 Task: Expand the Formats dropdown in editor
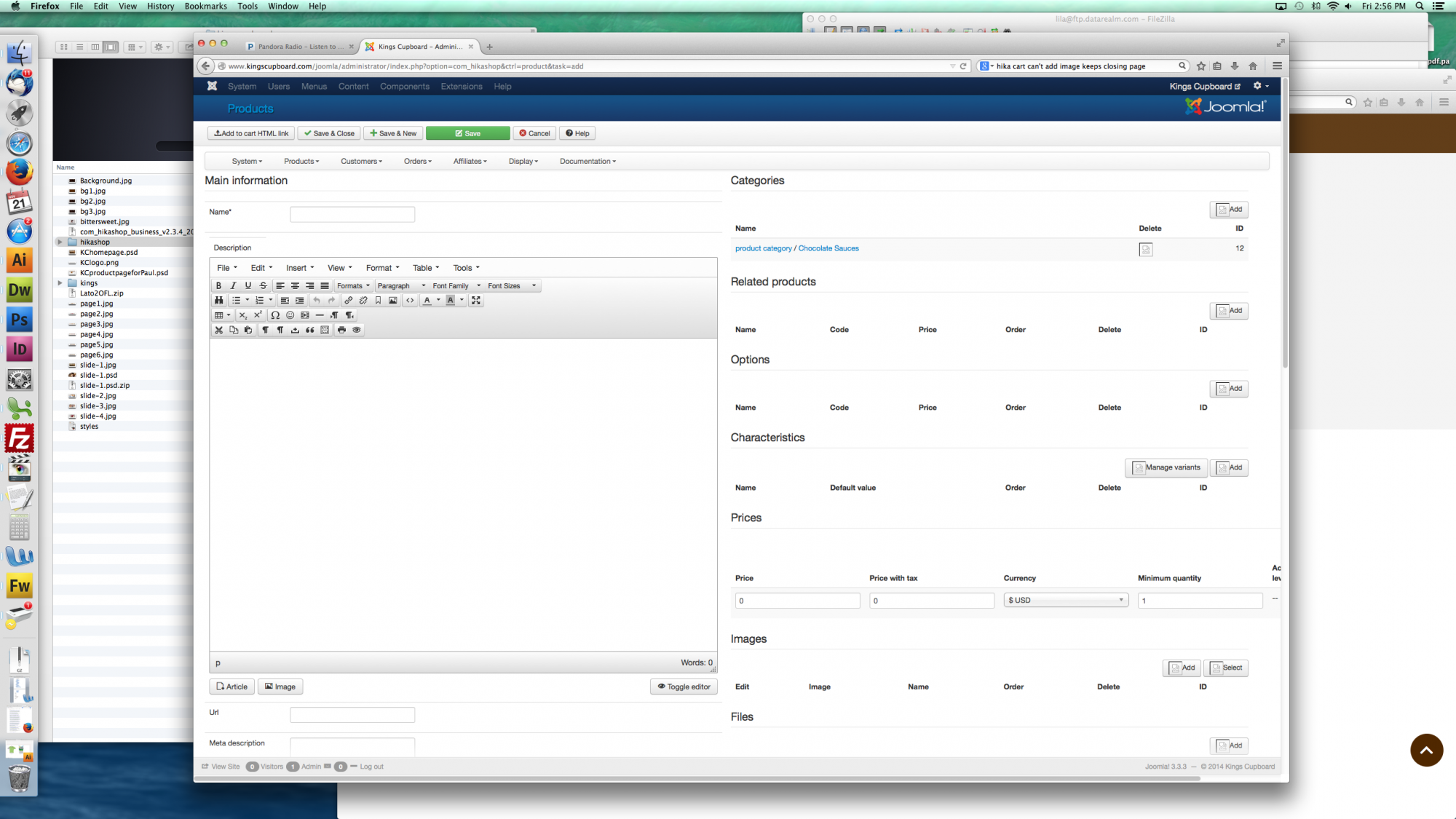pyautogui.click(x=353, y=286)
